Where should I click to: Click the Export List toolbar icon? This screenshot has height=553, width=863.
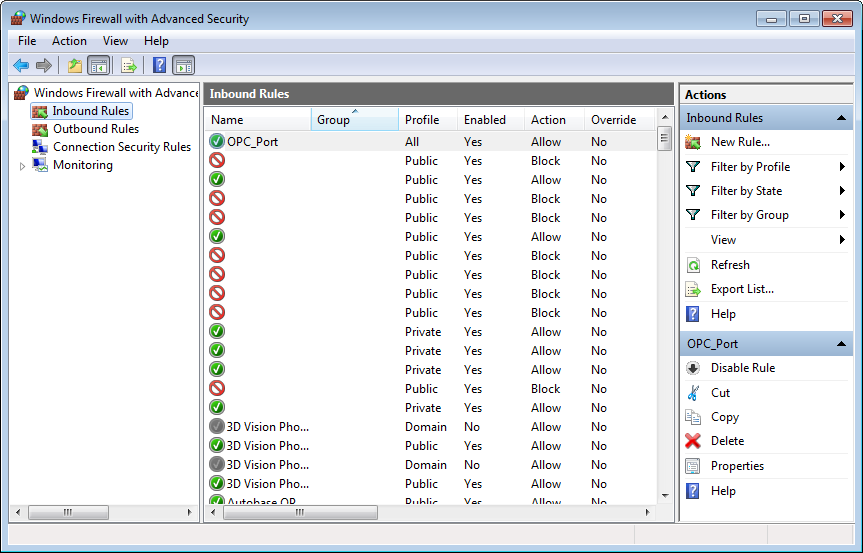pyautogui.click(x=129, y=66)
